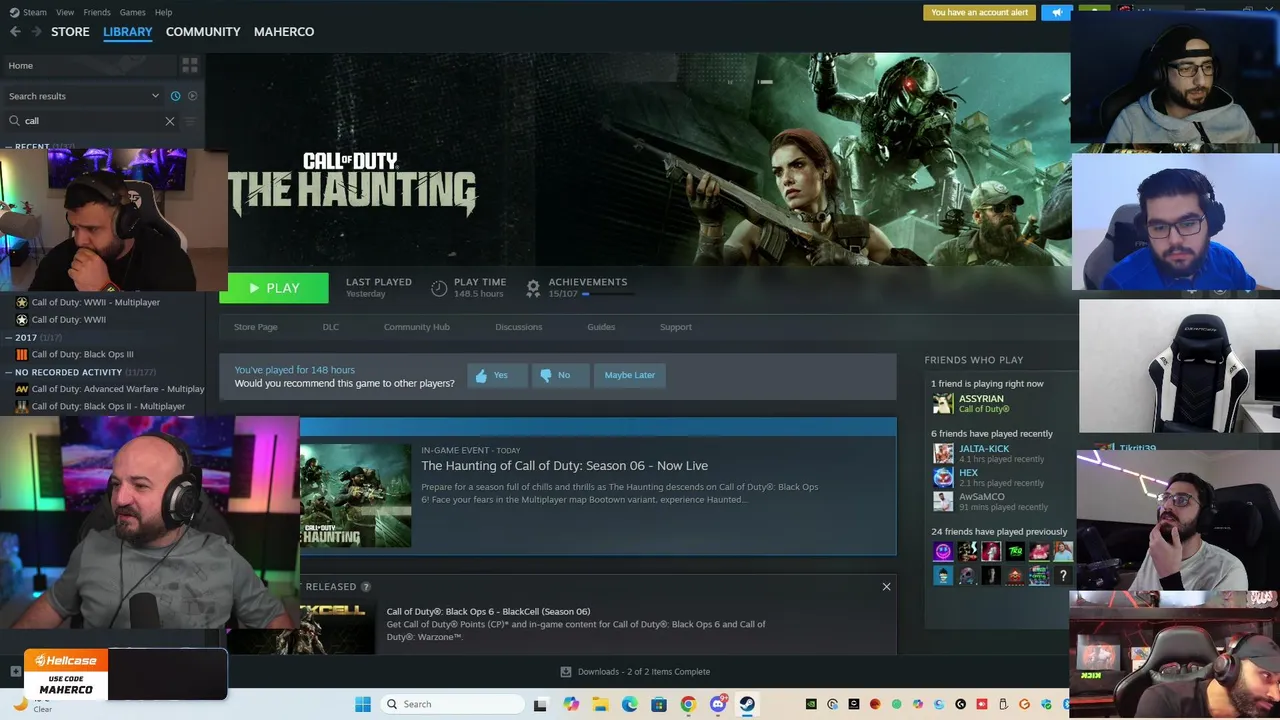The image size is (1280, 720).
Task: Click the achievements gear icon
Action: click(x=533, y=288)
